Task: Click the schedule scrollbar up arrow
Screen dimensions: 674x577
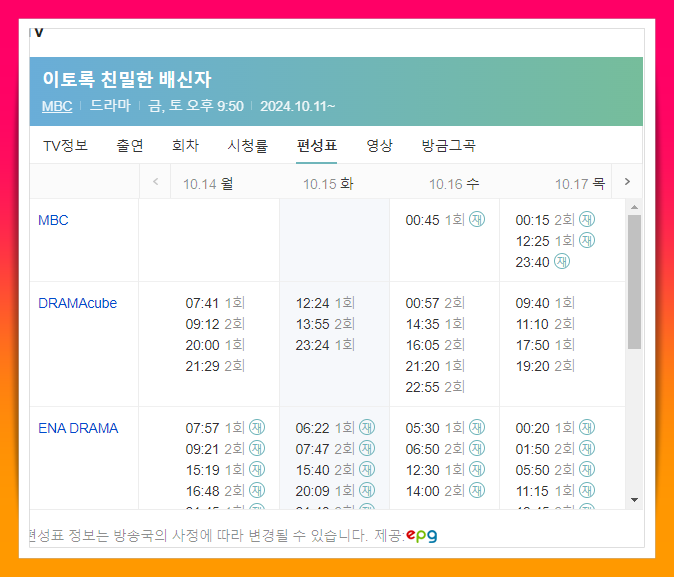Action: point(634,207)
